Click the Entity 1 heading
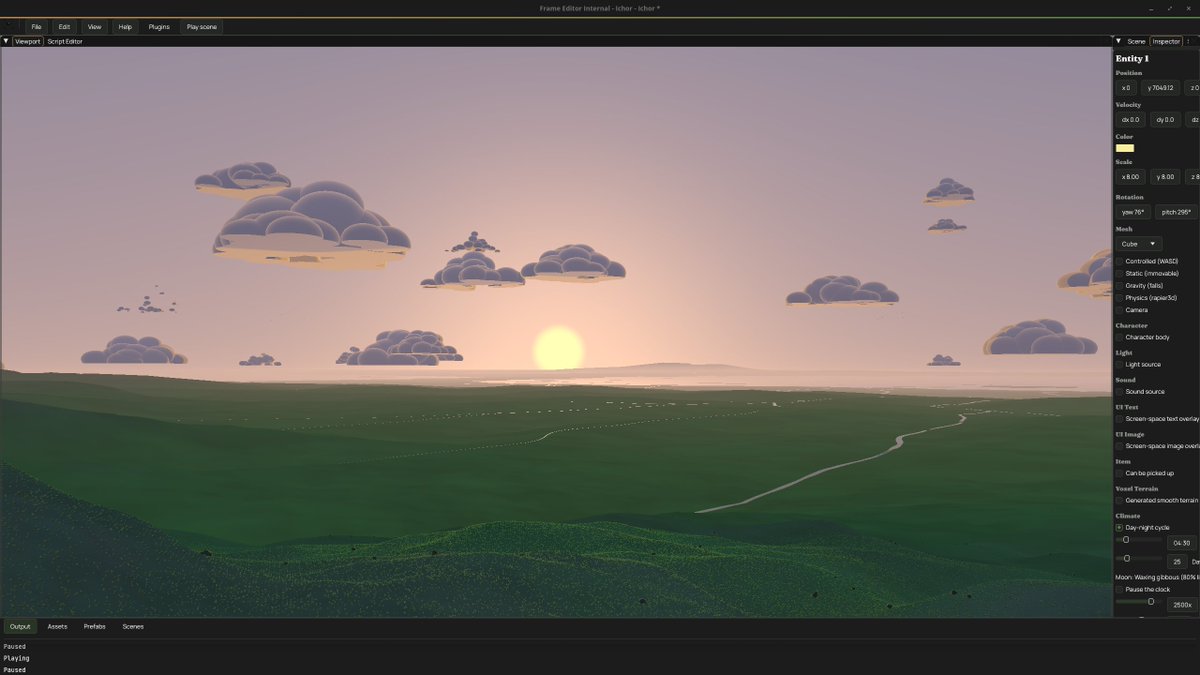The image size is (1200, 675). 1132,59
